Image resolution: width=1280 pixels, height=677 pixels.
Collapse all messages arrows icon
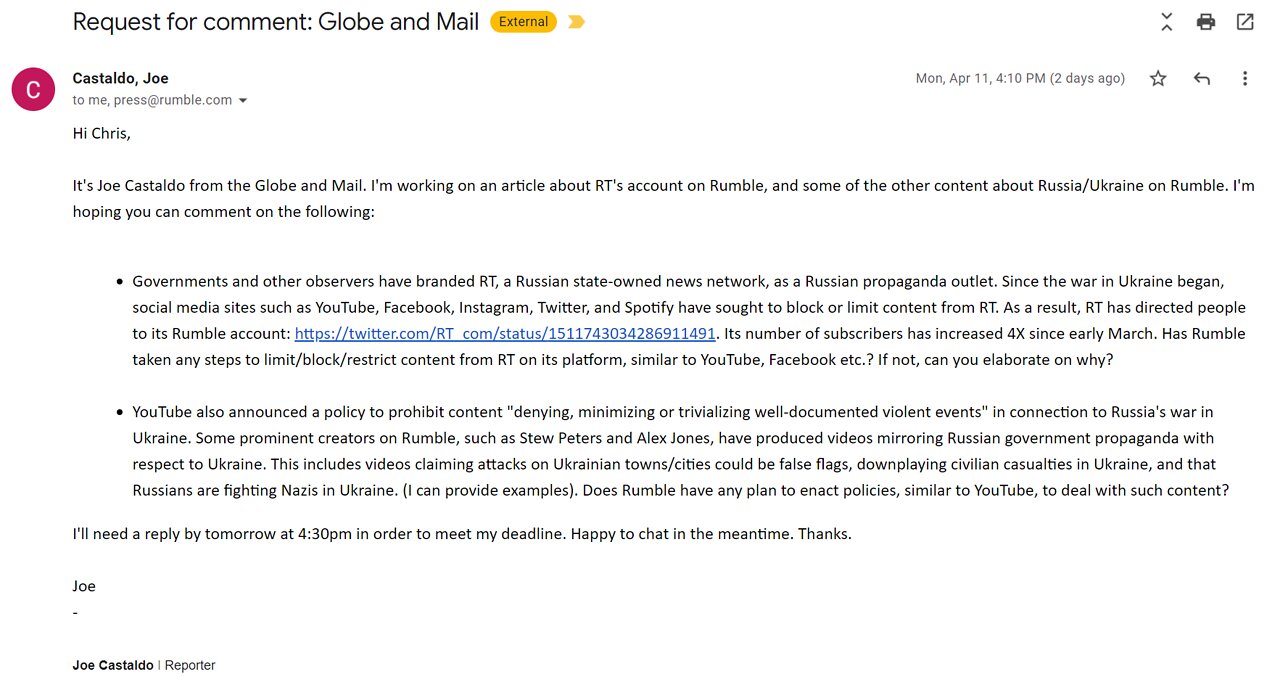pos(1166,21)
